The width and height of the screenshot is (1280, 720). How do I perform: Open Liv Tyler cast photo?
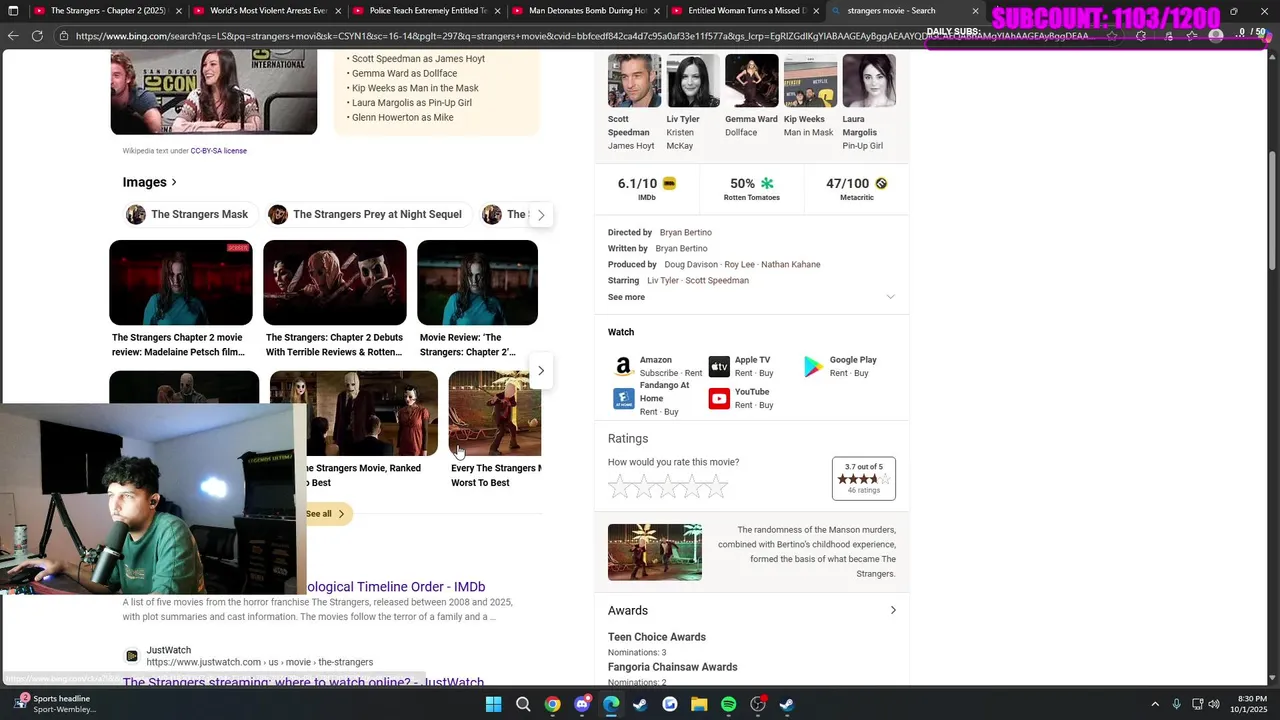click(x=693, y=81)
